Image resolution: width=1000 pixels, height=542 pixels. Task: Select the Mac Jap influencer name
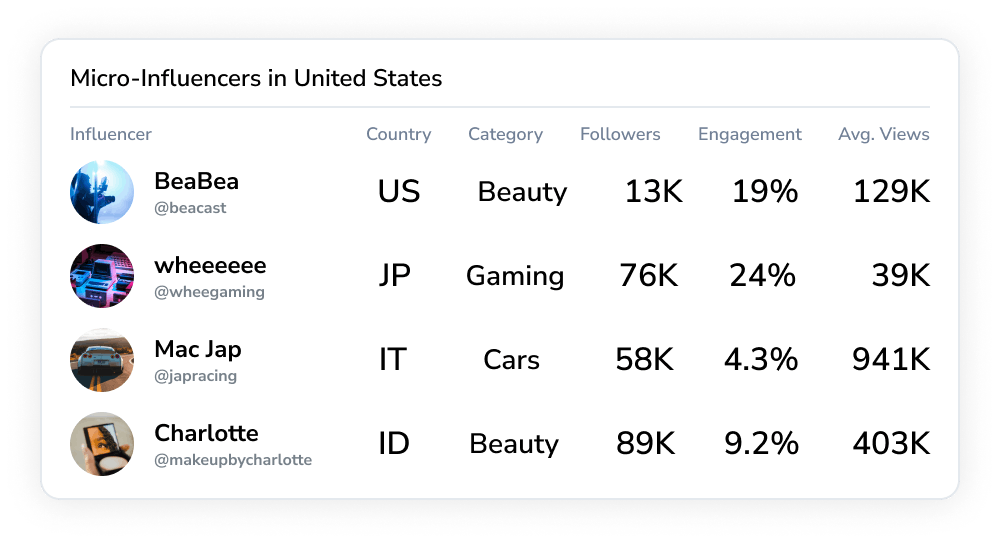pyautogui.click(x=197, y=350)
